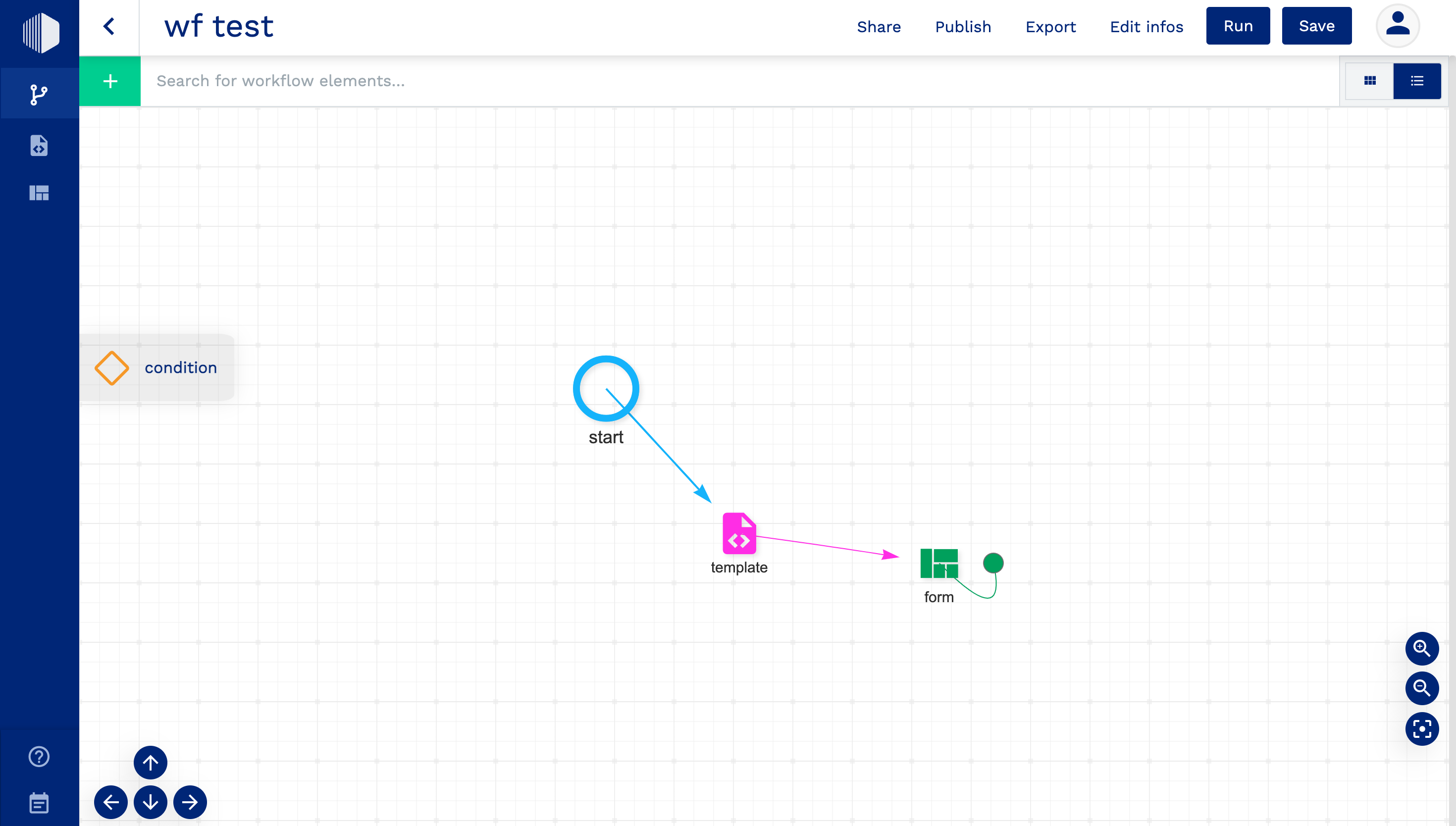Go back with the chevron arrow
The image size is (1456, 826).
pyautogui.click(x=109, y=26)
